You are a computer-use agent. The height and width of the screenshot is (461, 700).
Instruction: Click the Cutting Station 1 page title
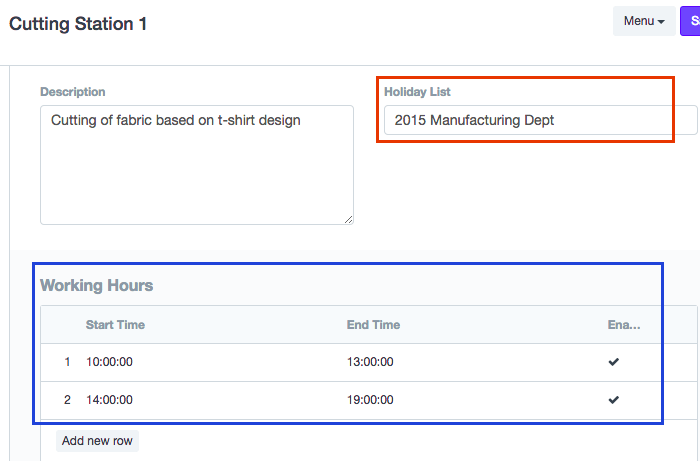(78, 23)
